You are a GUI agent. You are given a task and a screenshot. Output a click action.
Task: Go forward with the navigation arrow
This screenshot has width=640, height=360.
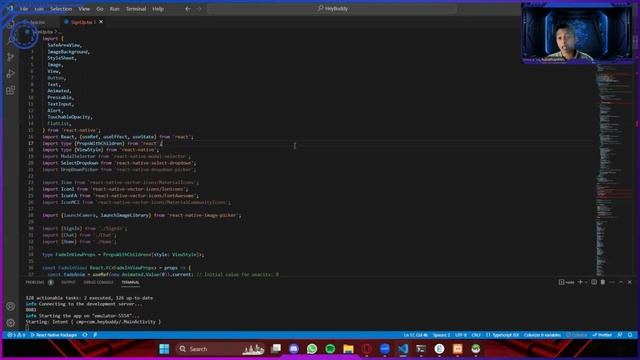click(x=199, y=9)
